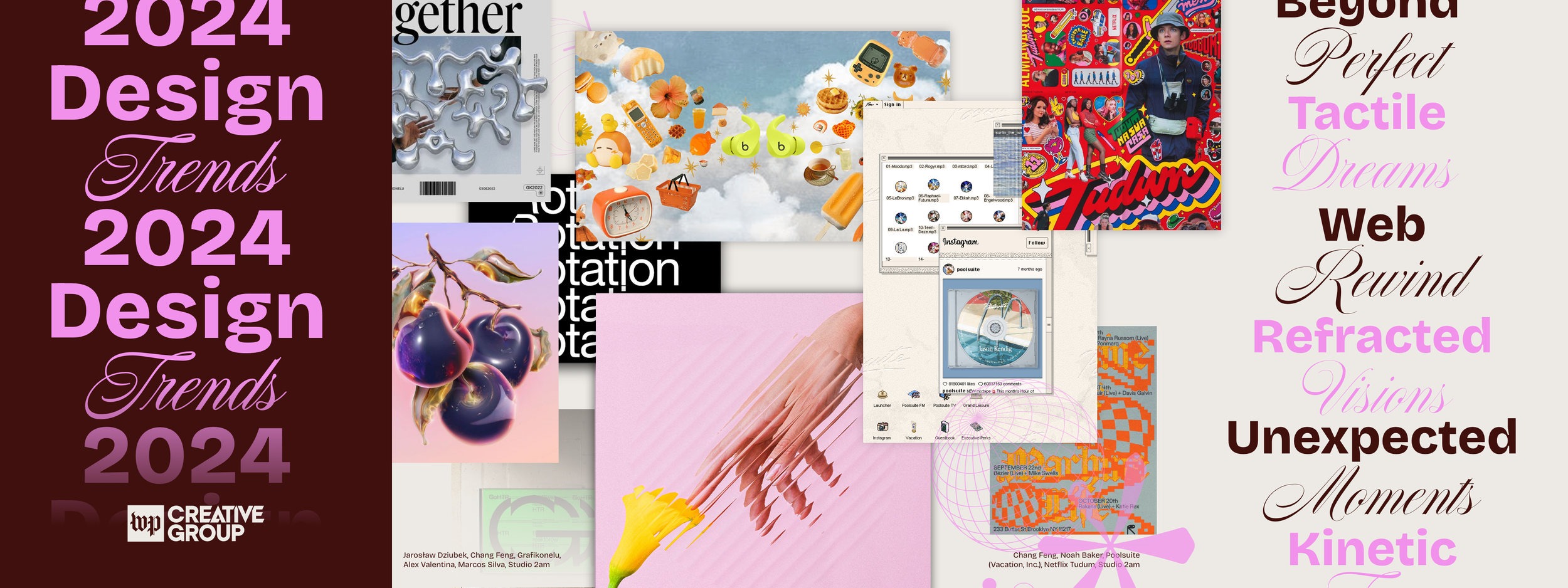The width and height of the screenshot is (1568, 588).
Task: Open the Launcher bell desktop icon
Action: point(882,394)
